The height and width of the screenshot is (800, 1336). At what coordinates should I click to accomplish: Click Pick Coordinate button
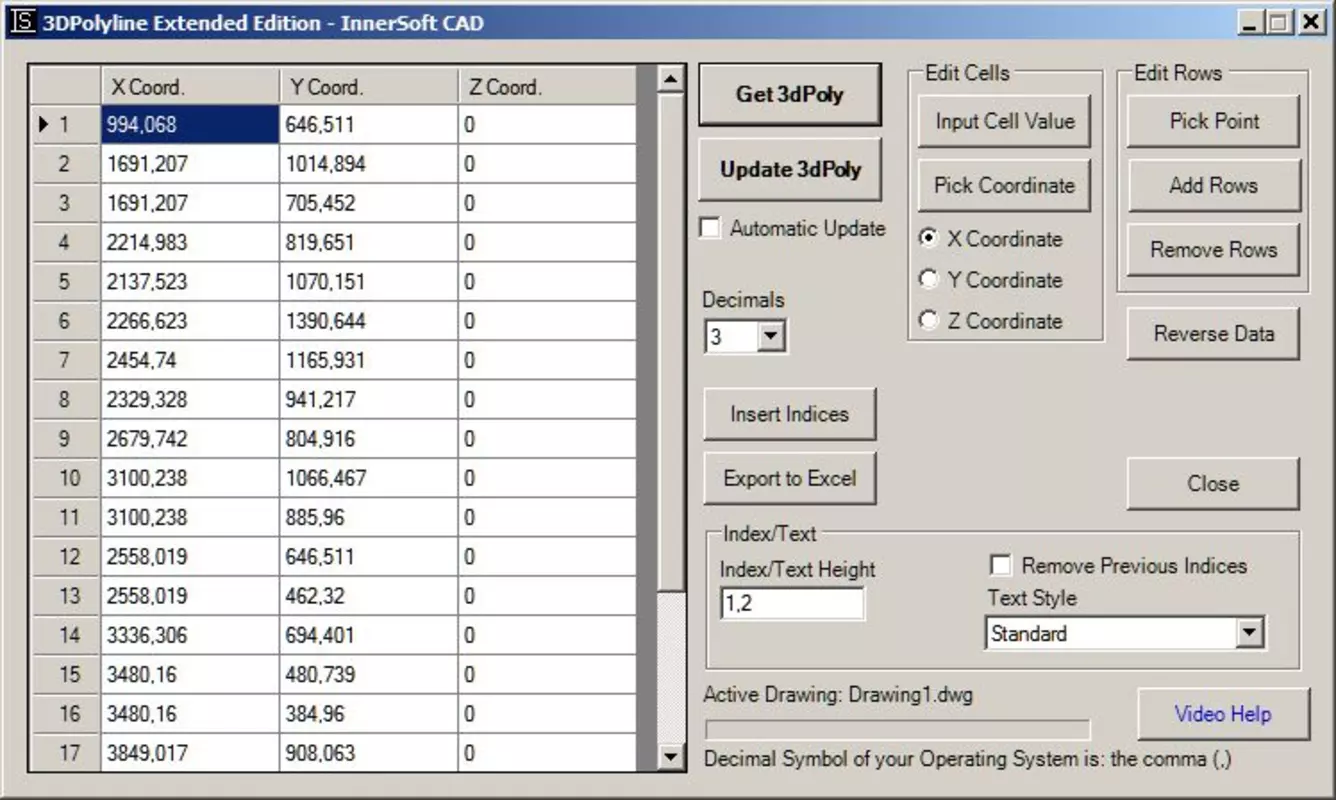pos(1004,185)
